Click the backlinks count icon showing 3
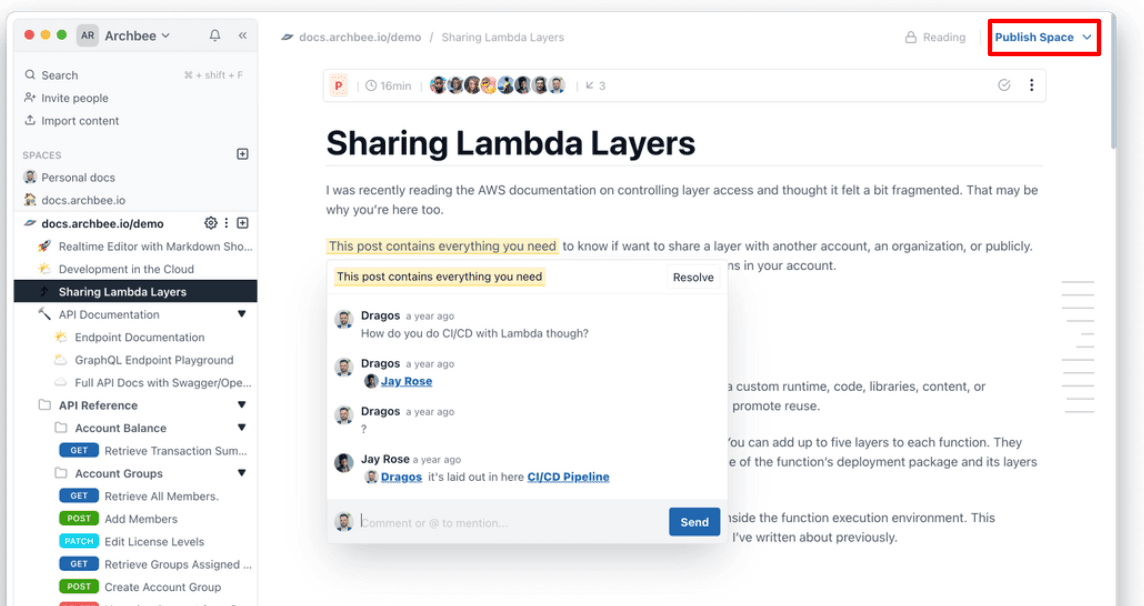 coord(595,86)
